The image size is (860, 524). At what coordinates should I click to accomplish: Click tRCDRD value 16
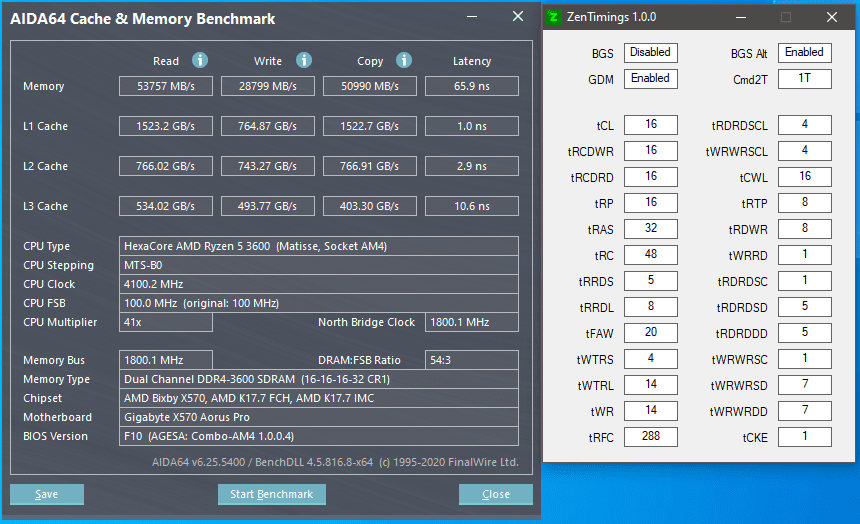click(650, 177)
